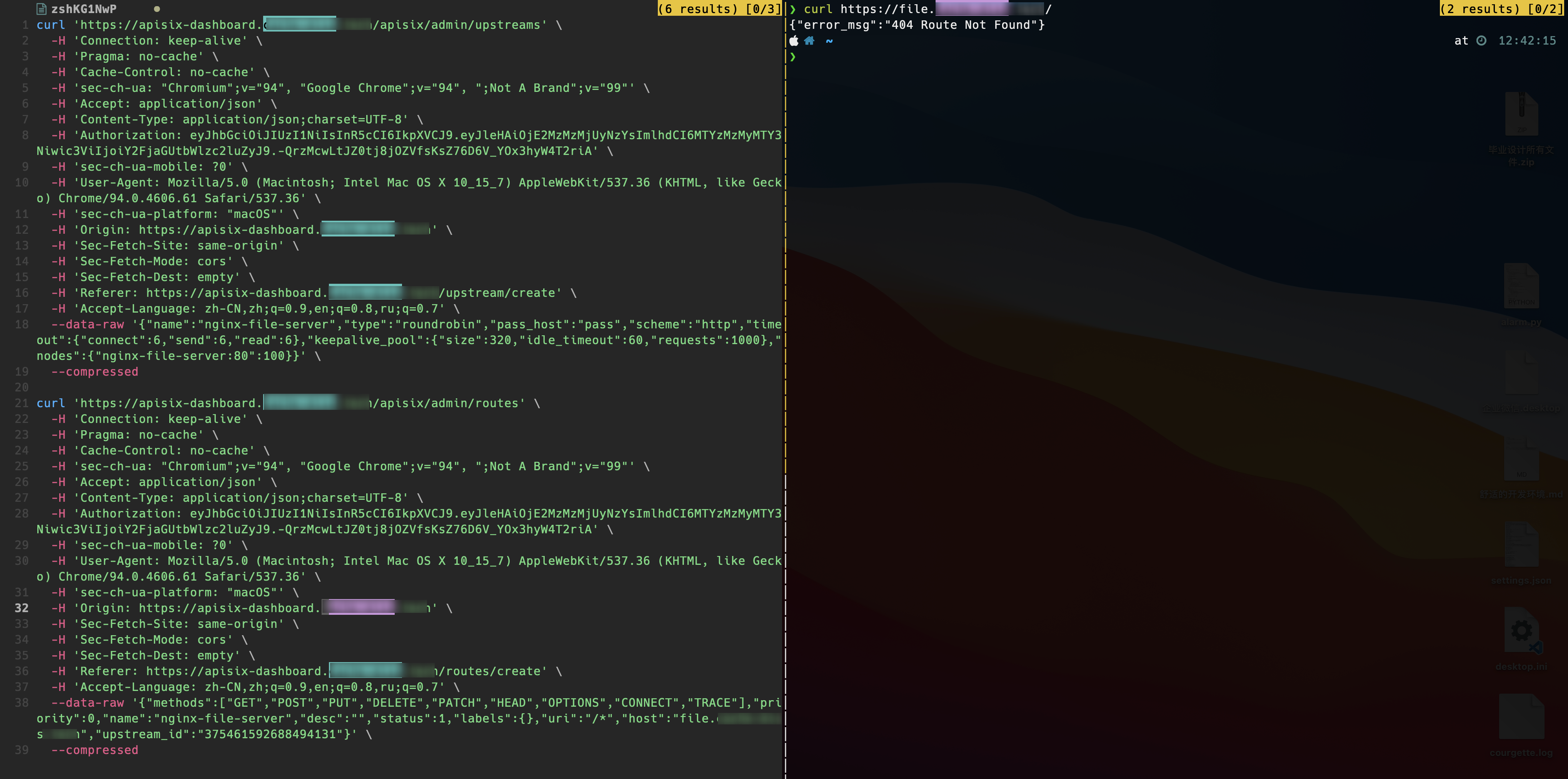Select the zshKG1NwP buffer title
Viewport: 1568px width, 779px height.
click(83, 9)
